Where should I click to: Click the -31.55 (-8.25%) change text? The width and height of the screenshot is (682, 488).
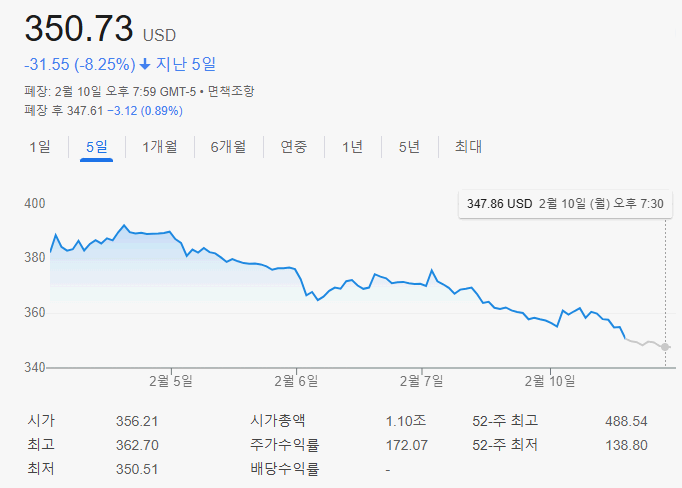click(80, 65)
